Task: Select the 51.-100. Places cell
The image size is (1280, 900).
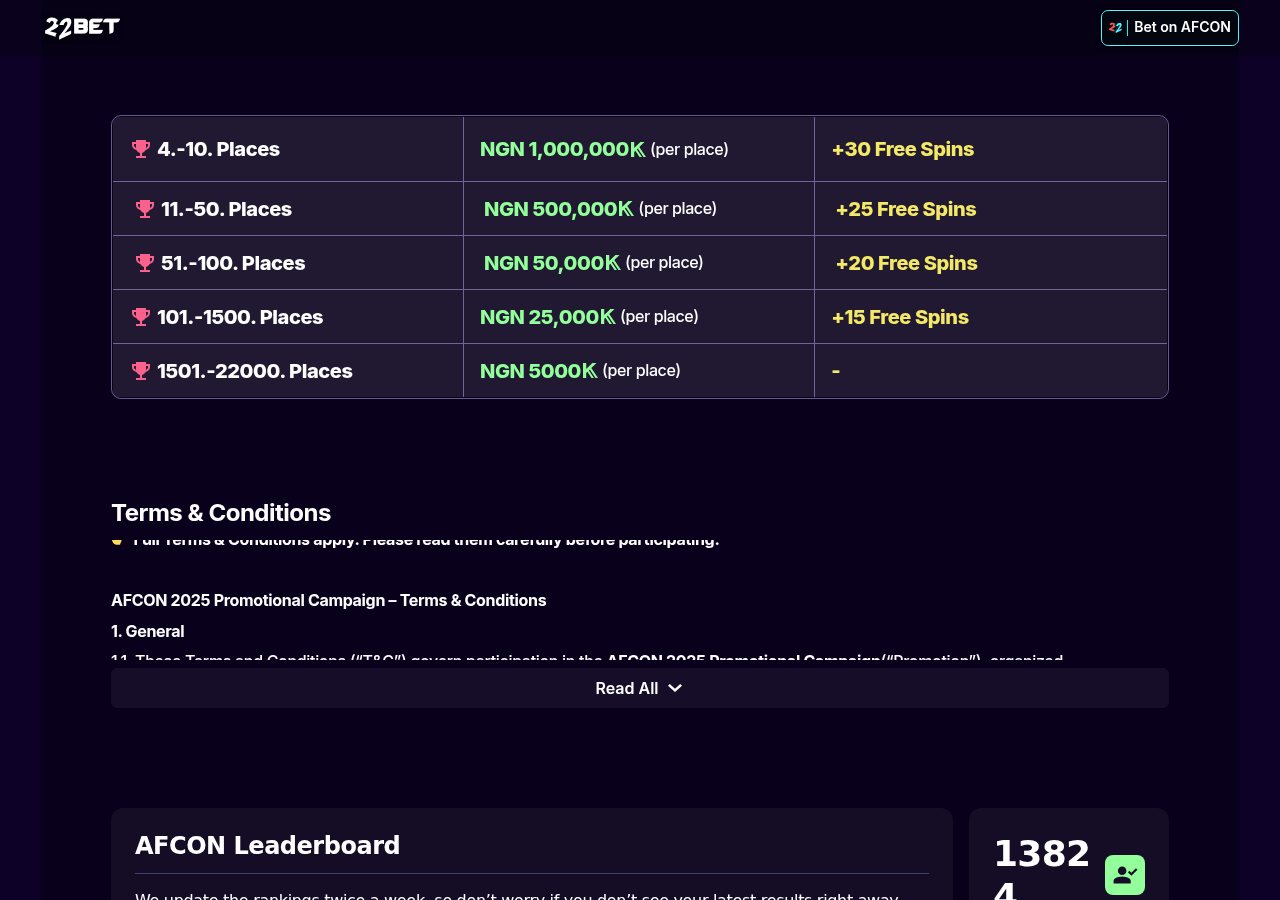Action: pos(288,263)
